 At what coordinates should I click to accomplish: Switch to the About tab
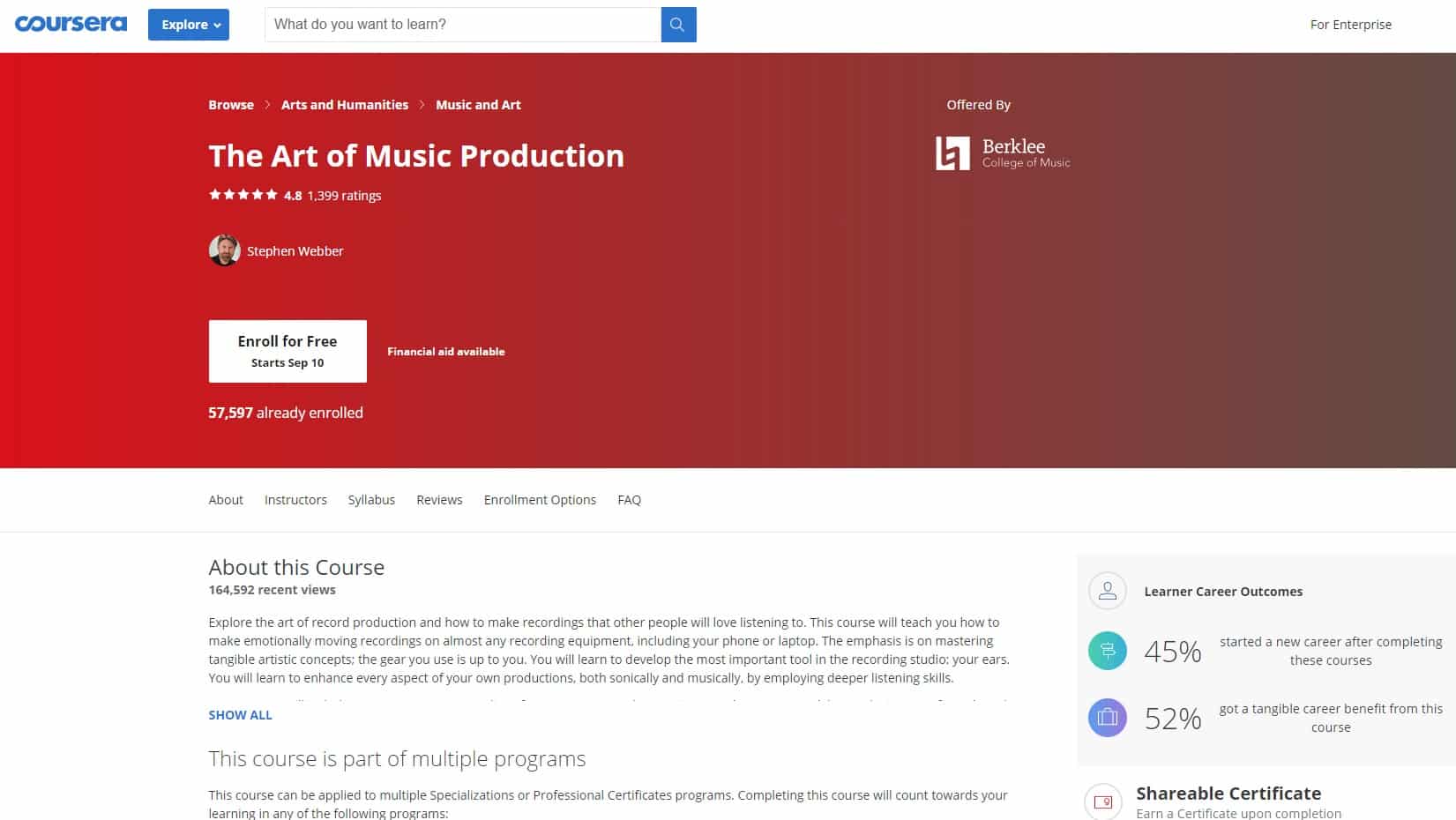226,500
